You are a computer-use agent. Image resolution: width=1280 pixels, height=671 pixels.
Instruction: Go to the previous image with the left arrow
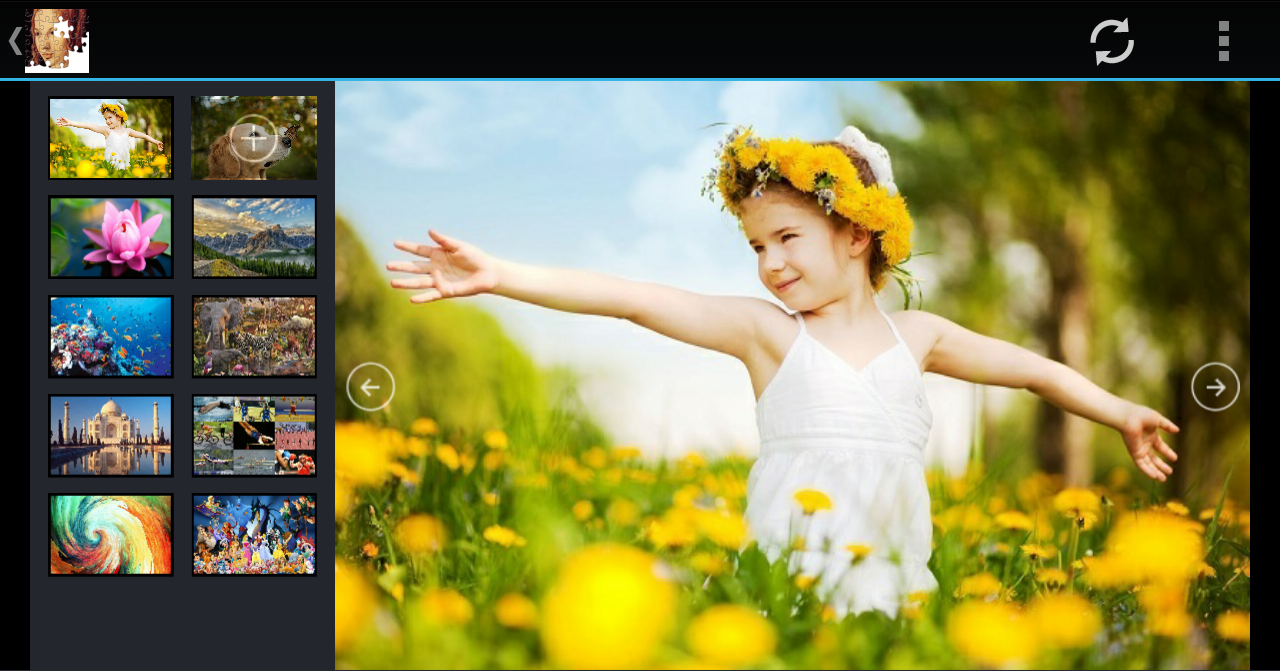point(371,387)
